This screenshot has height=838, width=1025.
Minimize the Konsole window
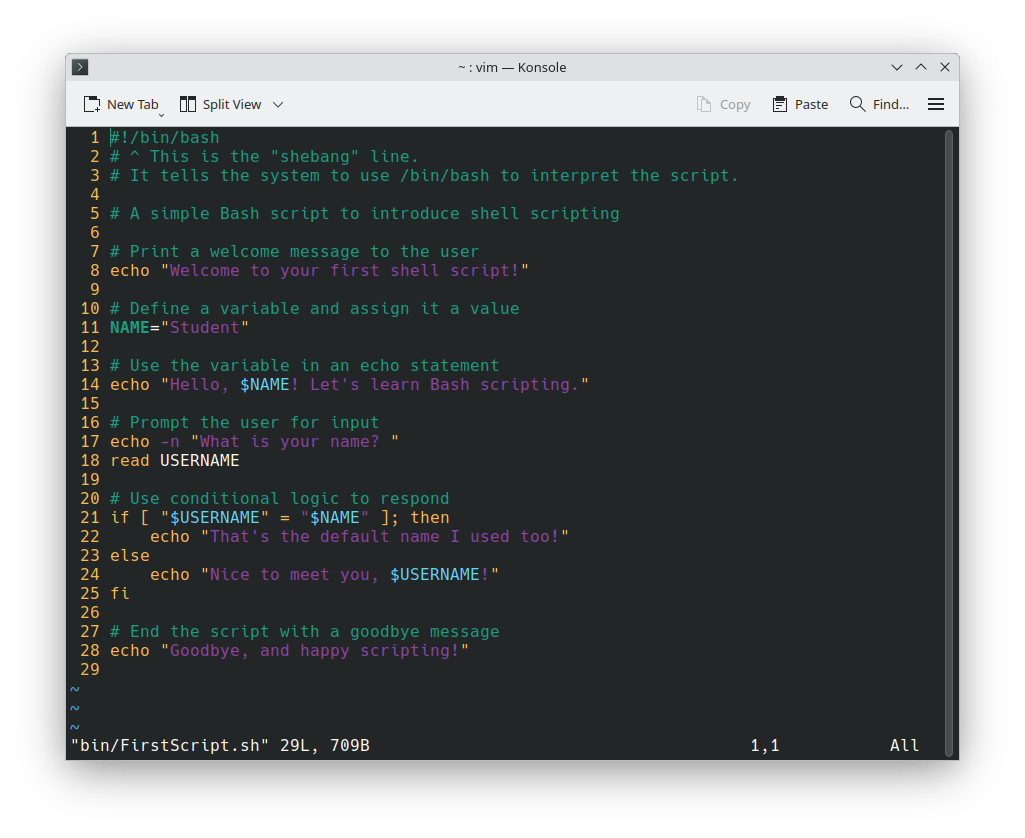tap(897, 67)
